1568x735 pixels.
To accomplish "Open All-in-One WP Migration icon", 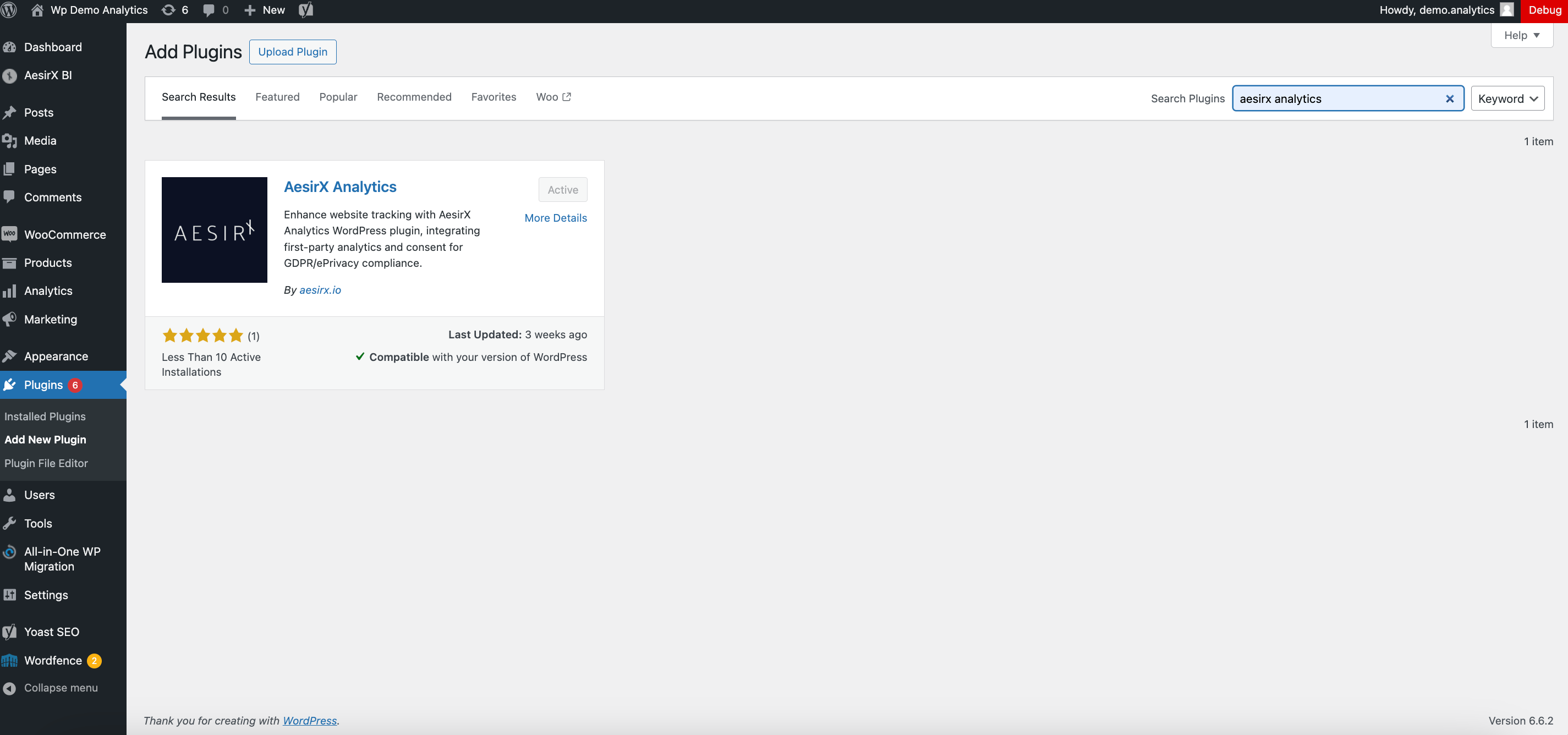I will pyautogui.click(x=10, y=552).
